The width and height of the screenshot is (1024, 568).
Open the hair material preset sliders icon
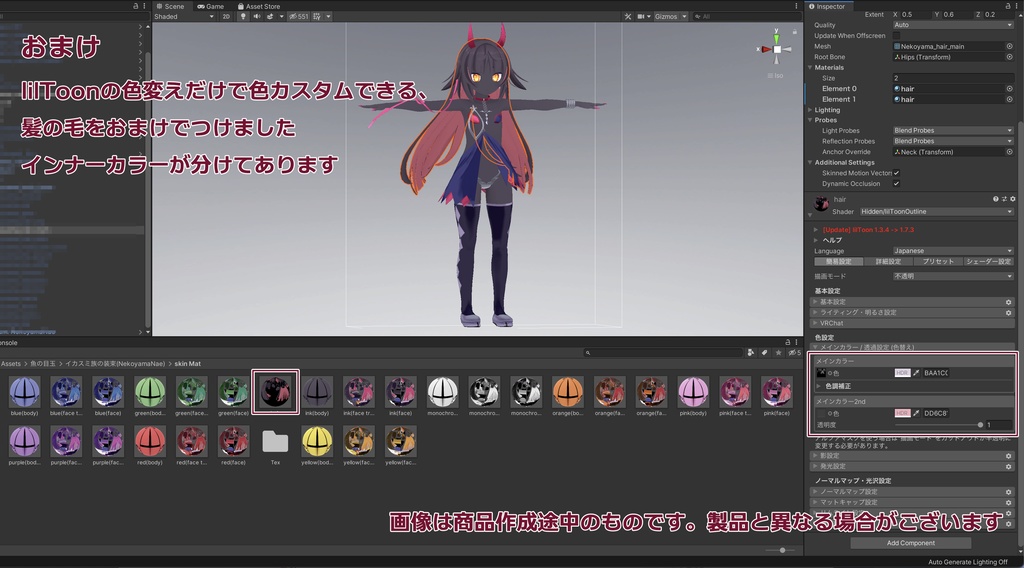coord(1004,199)
